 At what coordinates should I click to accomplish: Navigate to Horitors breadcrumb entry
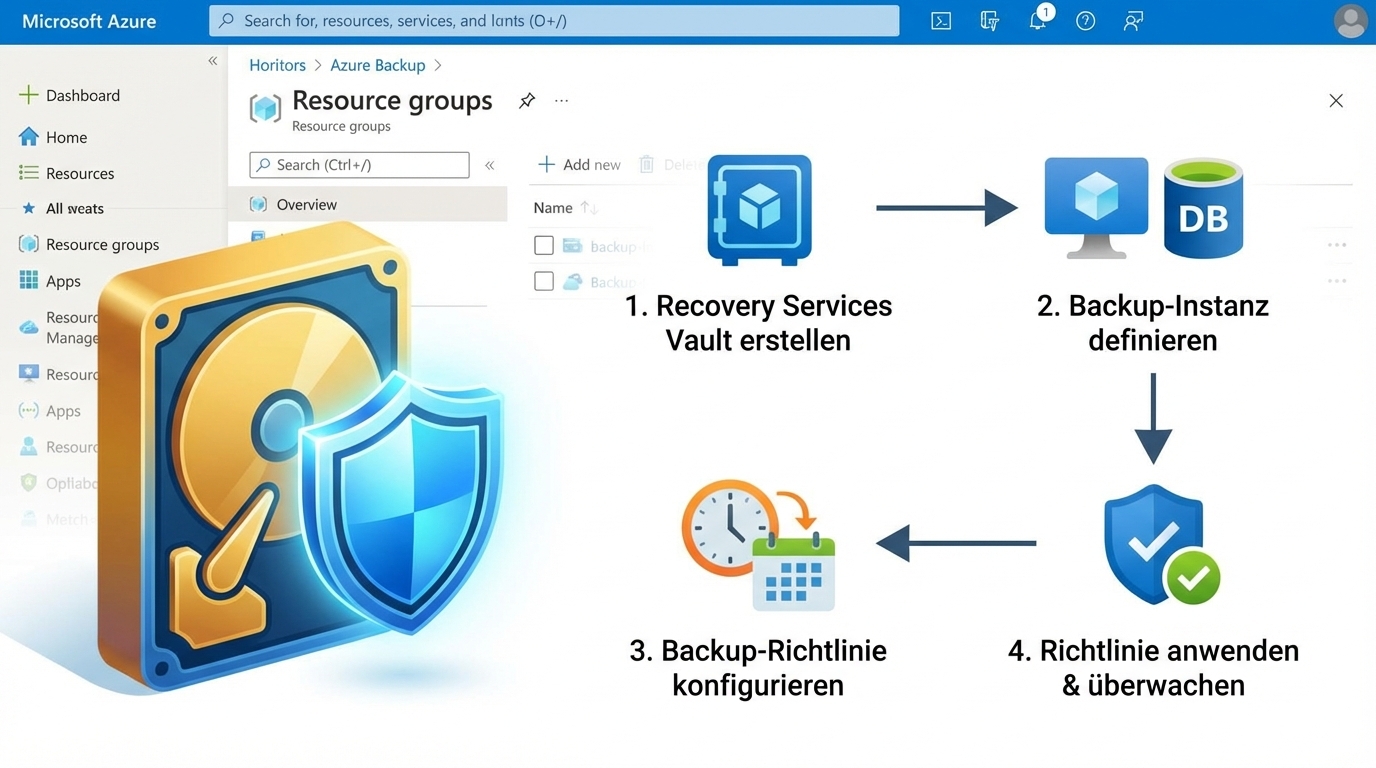[277, 64]
